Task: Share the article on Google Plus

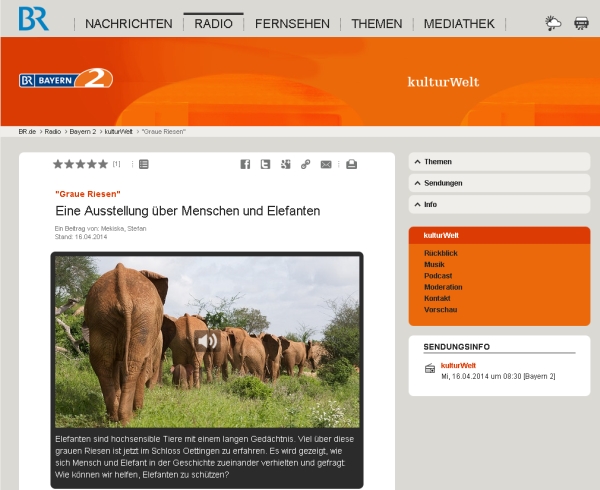Action: 285,164
